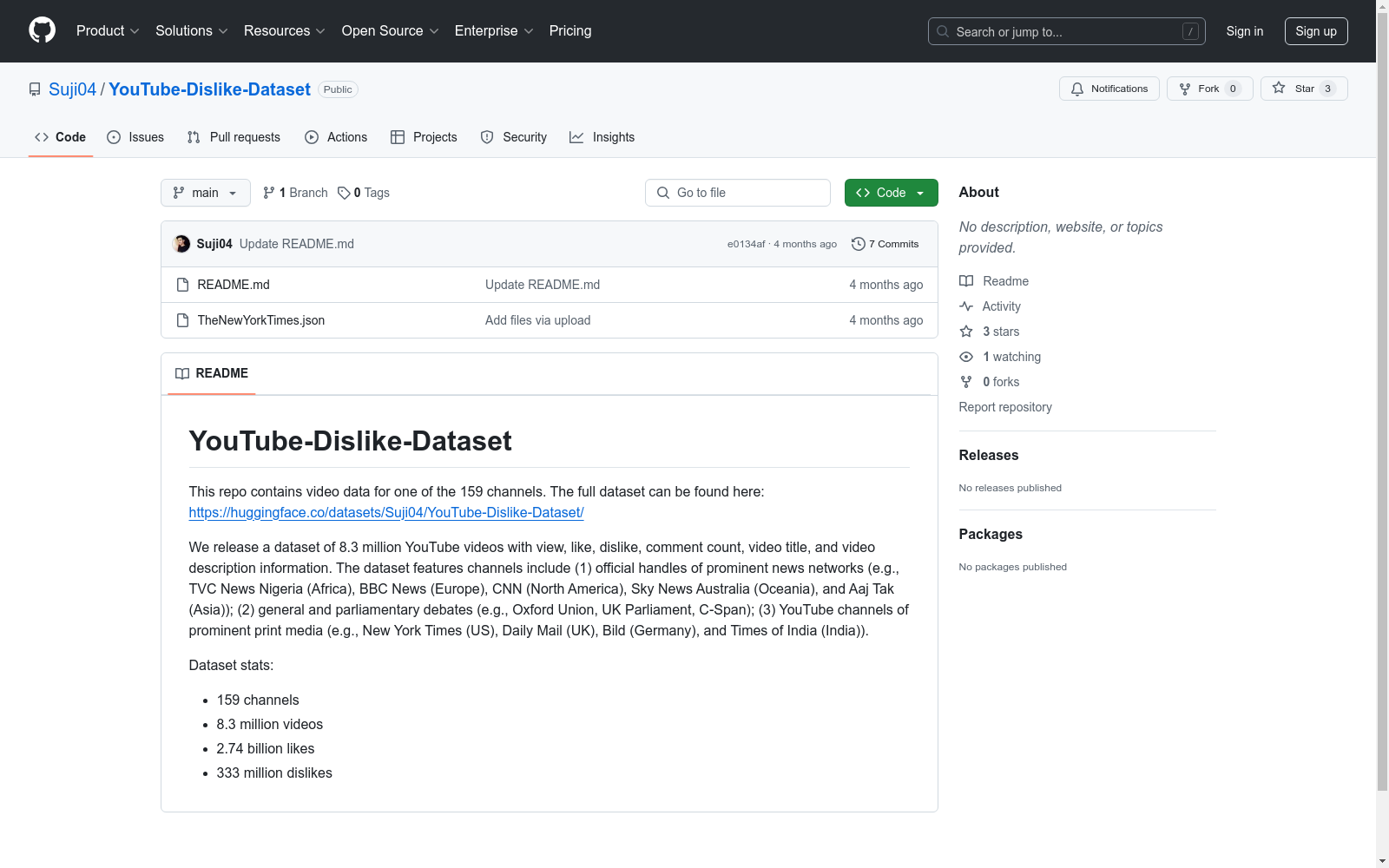Click Report repository
The image size is (1389, 868).
tap(1005, 407)
